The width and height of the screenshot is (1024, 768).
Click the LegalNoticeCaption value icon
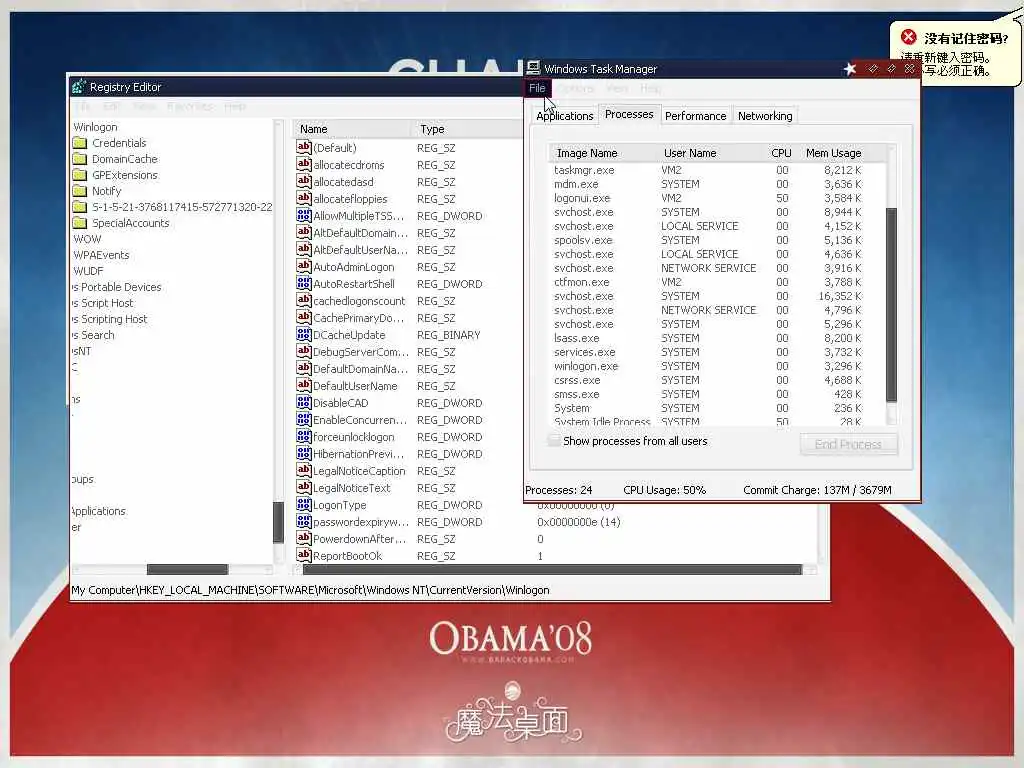click(x=304, y=470)
